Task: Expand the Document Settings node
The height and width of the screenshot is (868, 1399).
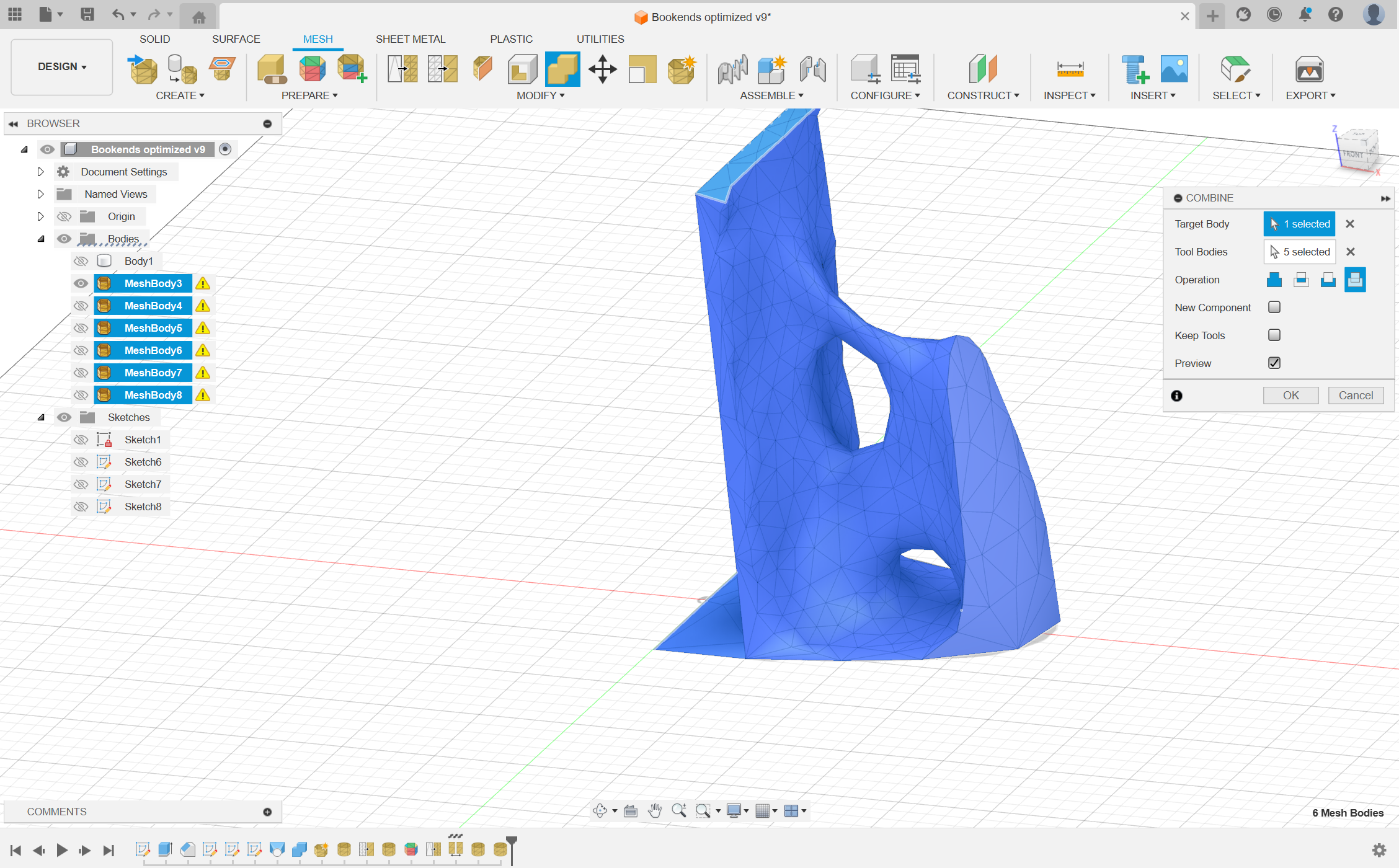Action: pyautogui.click(x=41, y=172)
